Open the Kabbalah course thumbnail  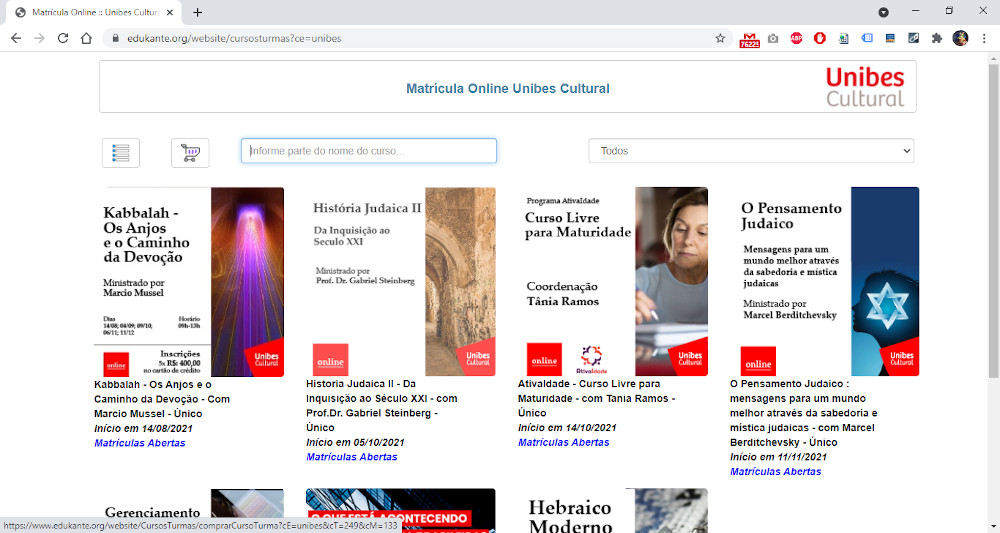(x=189, y=281)
